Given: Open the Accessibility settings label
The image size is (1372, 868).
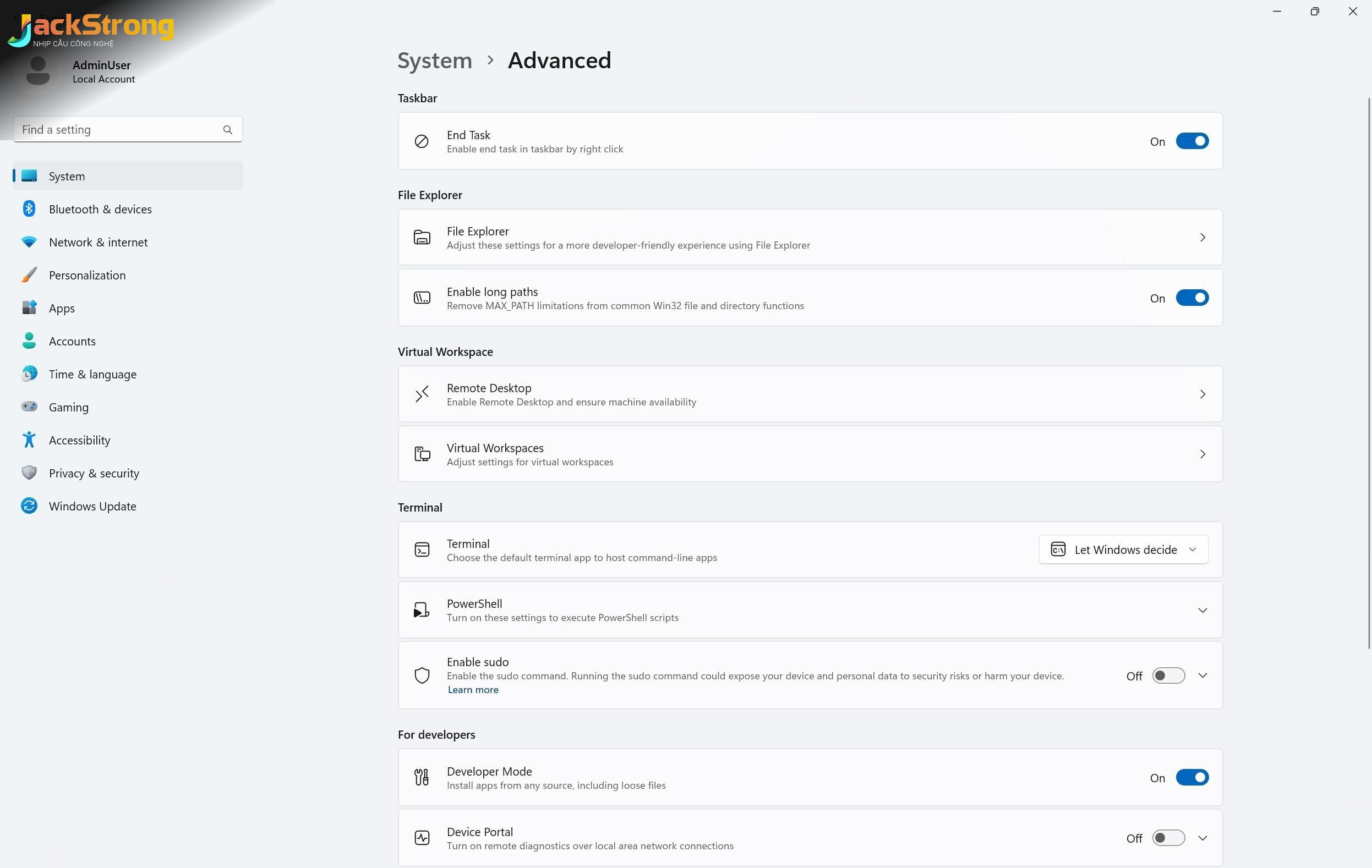Looking at the screenshot, I should click(80, 440).
